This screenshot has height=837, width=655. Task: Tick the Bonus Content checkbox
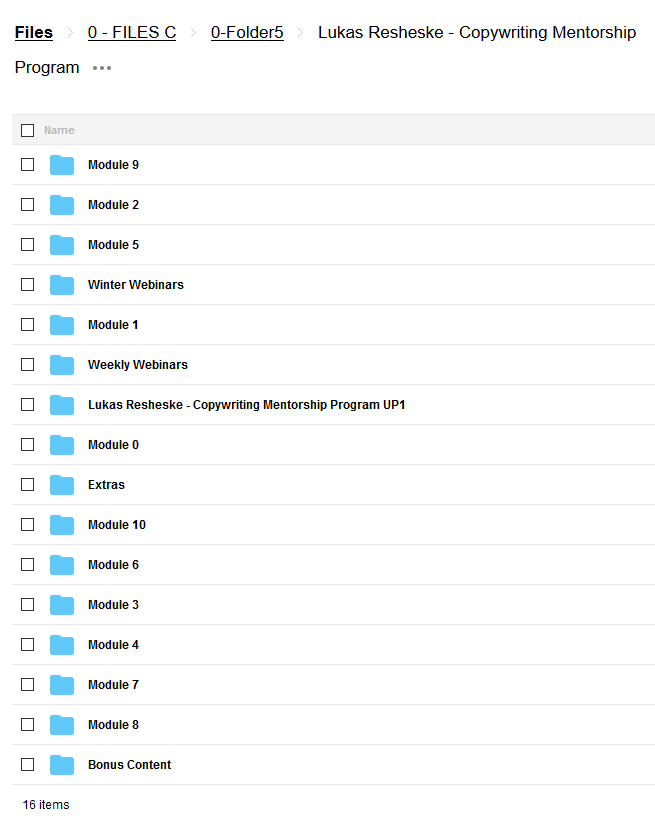coord(28,765)
